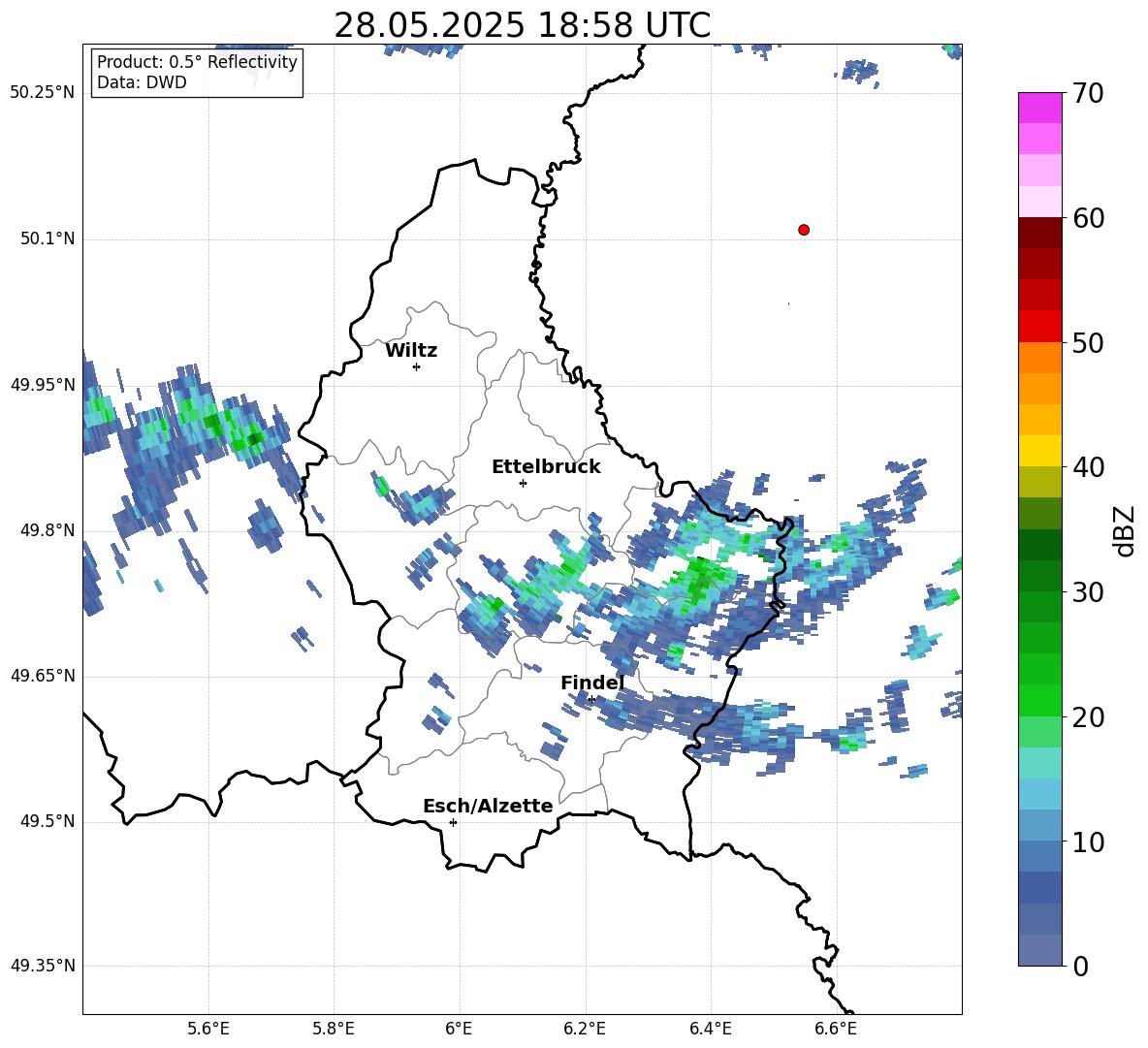
Task: Click the colorbar value 20
Action: pyautogui.click(x=1088, y=717)
